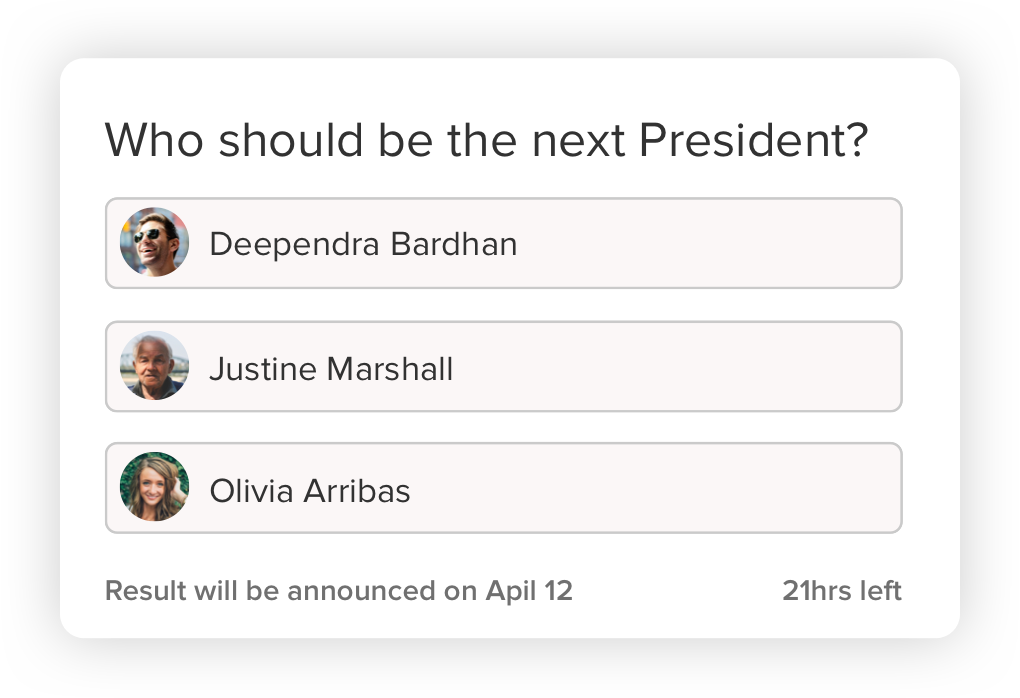Vote for Deependra Bardhan poll option
1020x698 pixels.
click(x=503, y=243)
